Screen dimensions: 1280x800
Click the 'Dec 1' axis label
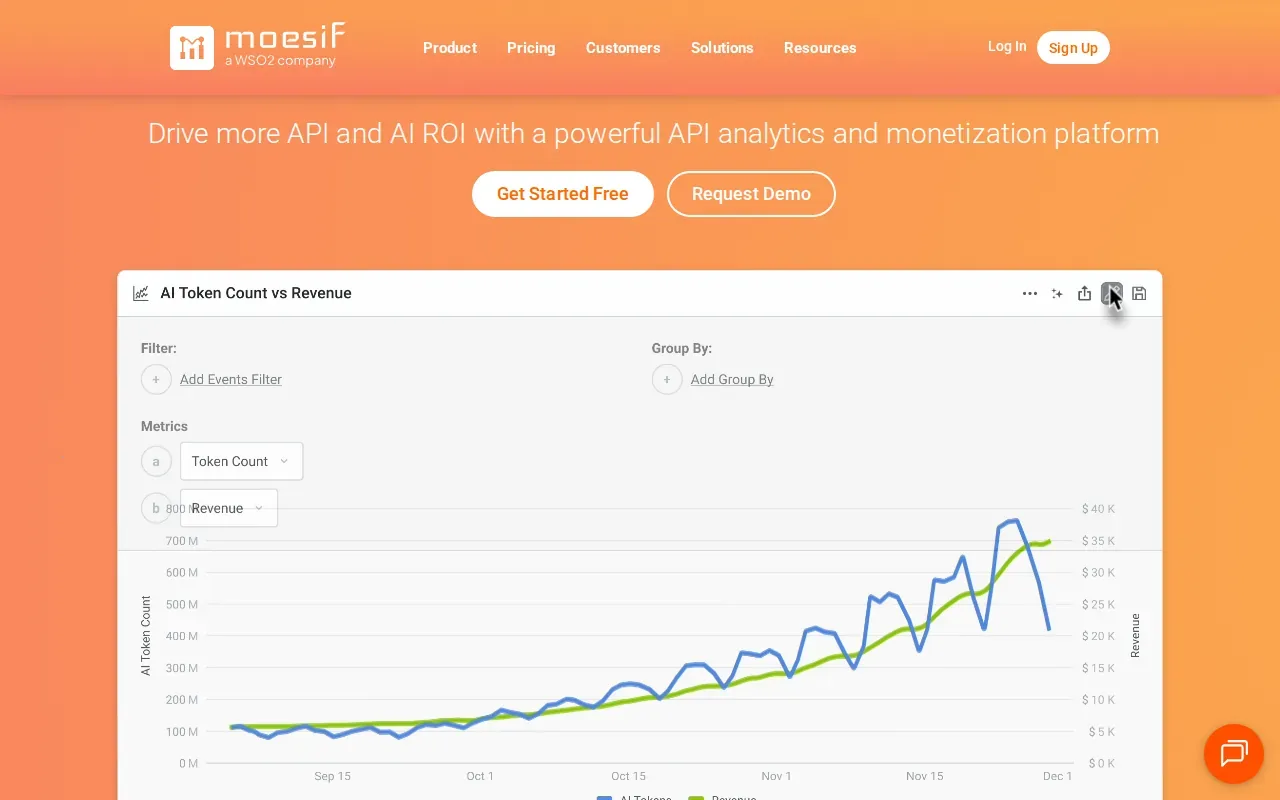click(1057, 776)
